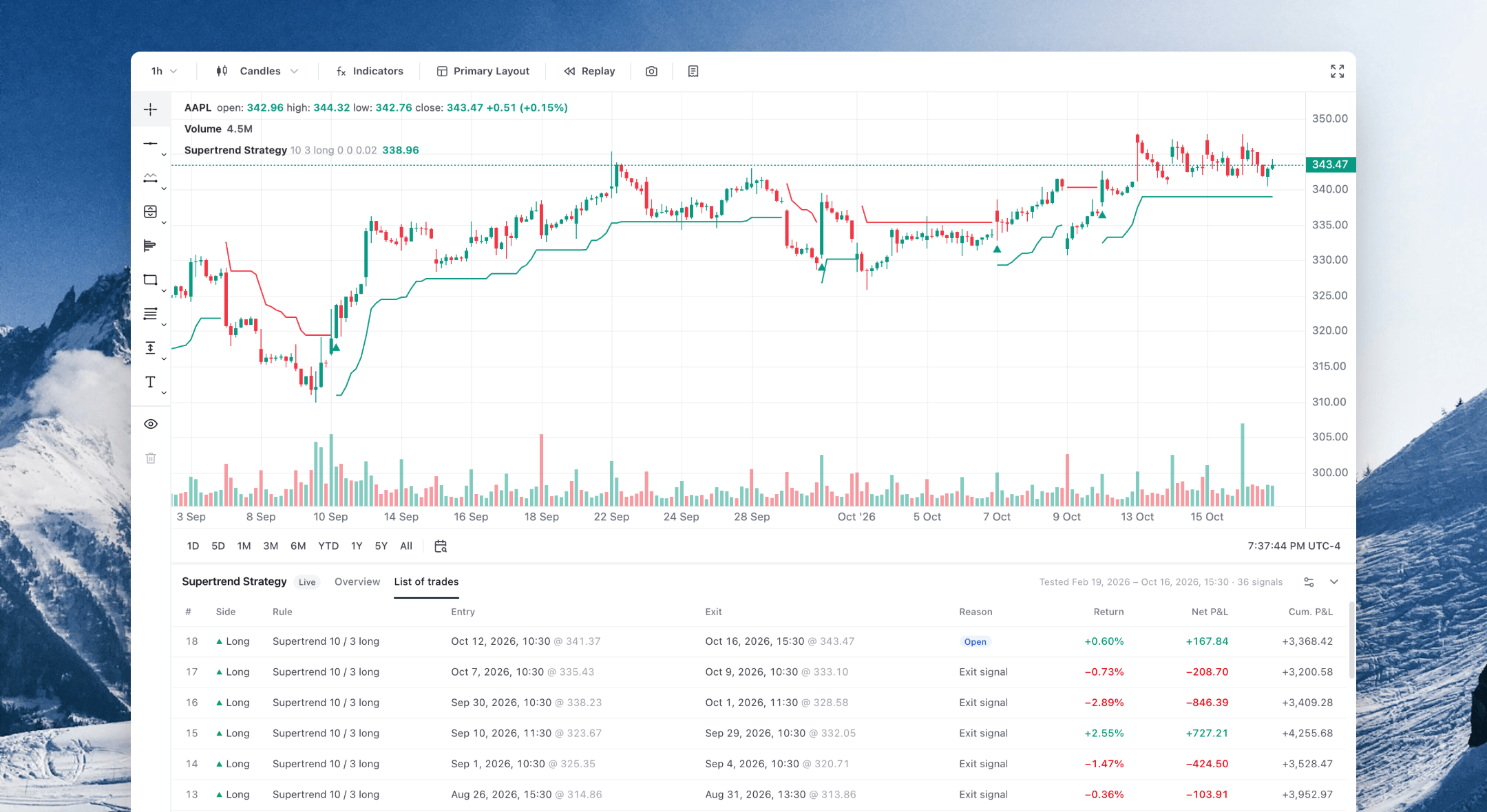
Task: Select the crosshair cursor tool
Action: (x=150, y=109)
